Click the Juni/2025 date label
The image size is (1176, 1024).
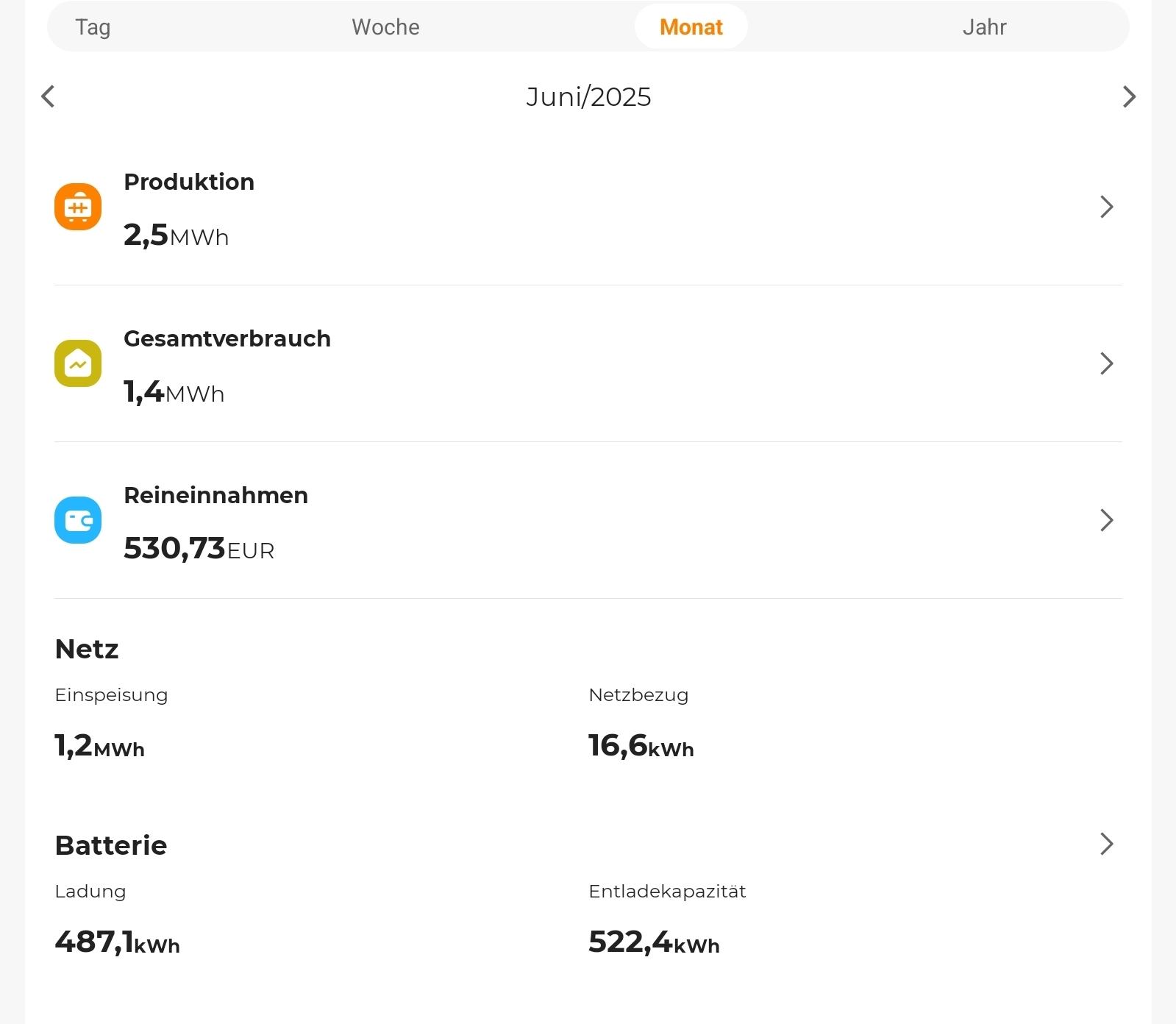pyautogui.click(x=588, y=97)
